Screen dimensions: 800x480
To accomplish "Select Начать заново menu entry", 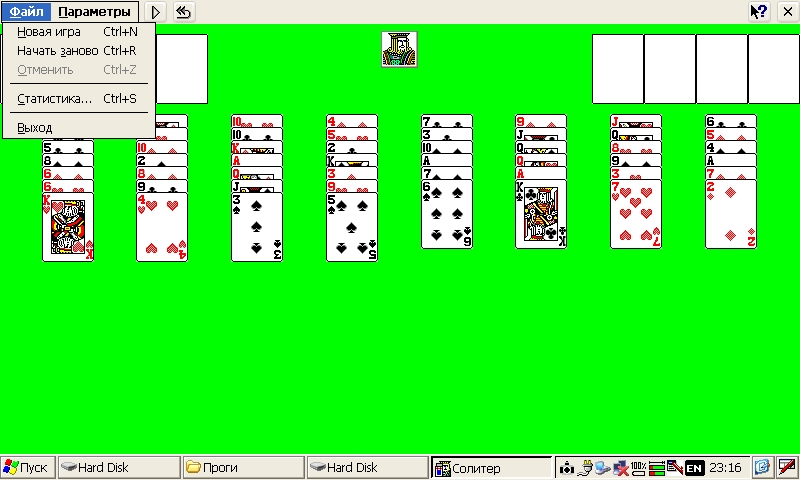I will tap(78, 50).
